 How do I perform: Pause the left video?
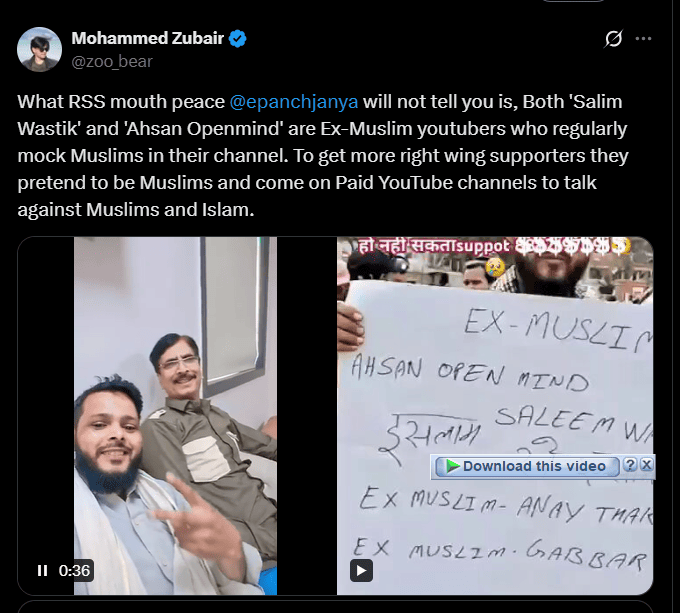[x=42, y=571]
